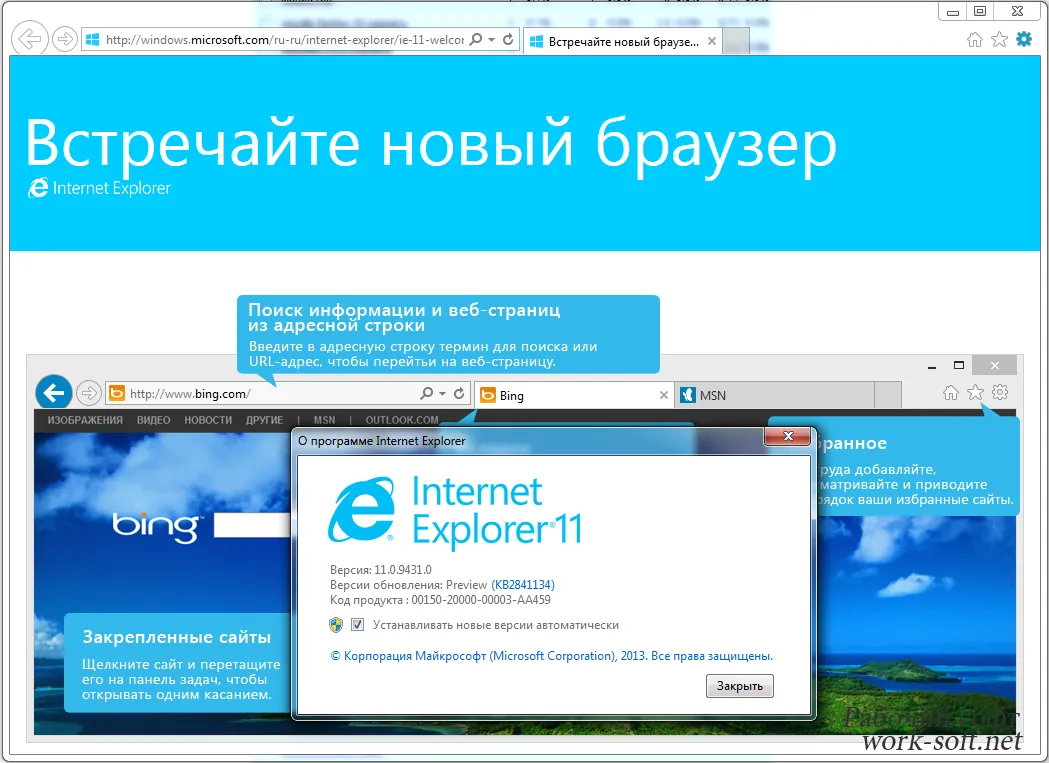Click the outer browser Home icon
Screen dimensions: 1049x763
(975, 39)
